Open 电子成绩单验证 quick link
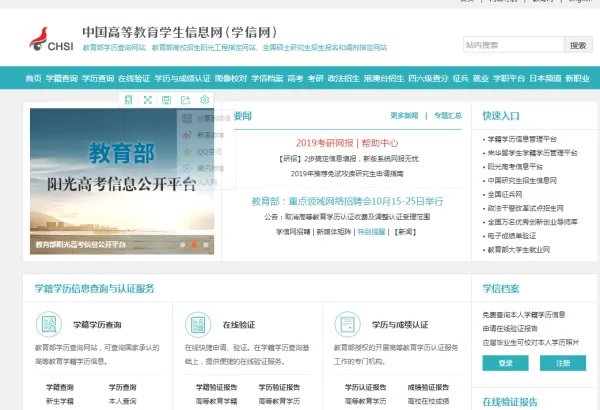Image resolution: width=600 pixels, height=410 pixels. click(512, 235)
